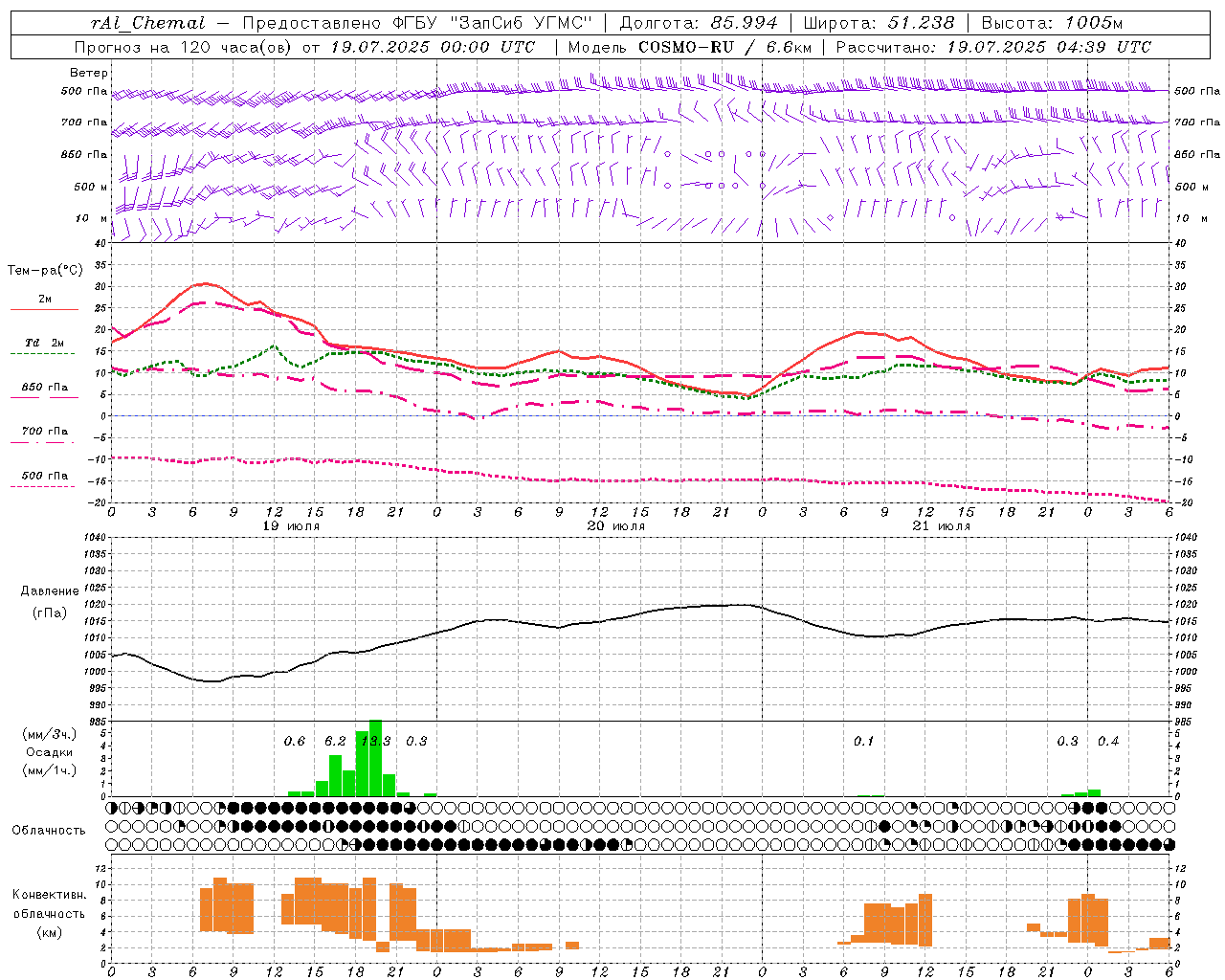Click the Долгота: 85.994 longitude value
This screenshot has height=980, width=1225.
(699, 23)
